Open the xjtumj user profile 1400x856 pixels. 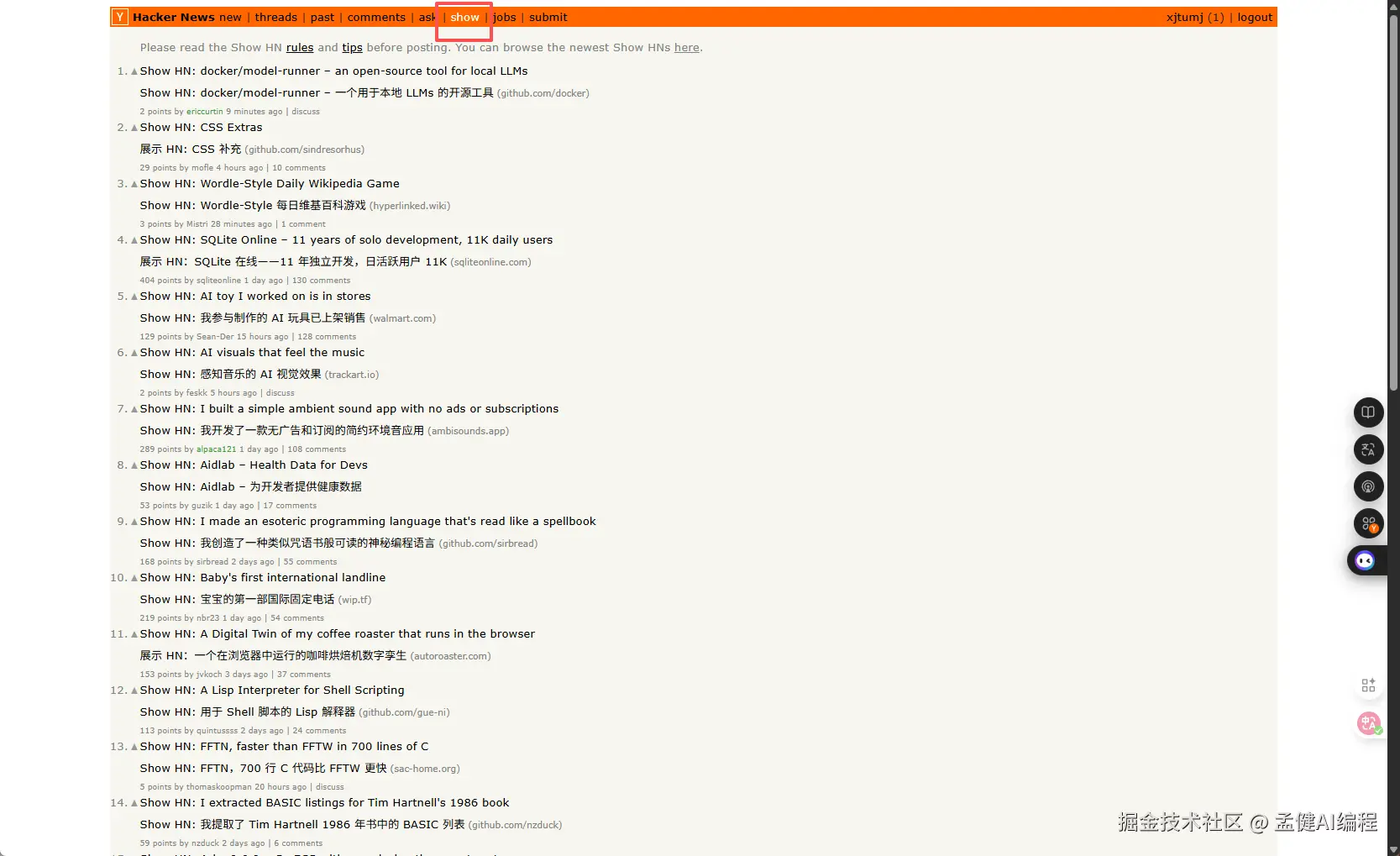(1184, 17)
